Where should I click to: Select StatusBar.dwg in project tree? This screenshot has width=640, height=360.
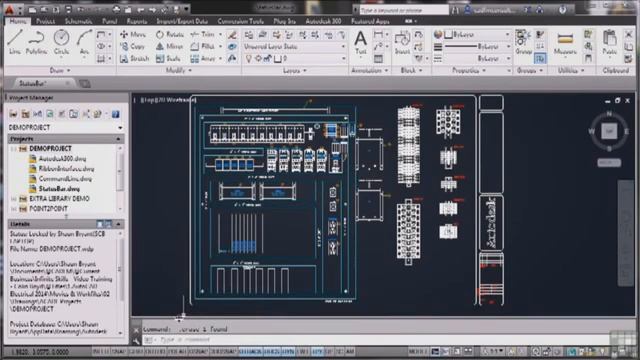click(59, 189)
